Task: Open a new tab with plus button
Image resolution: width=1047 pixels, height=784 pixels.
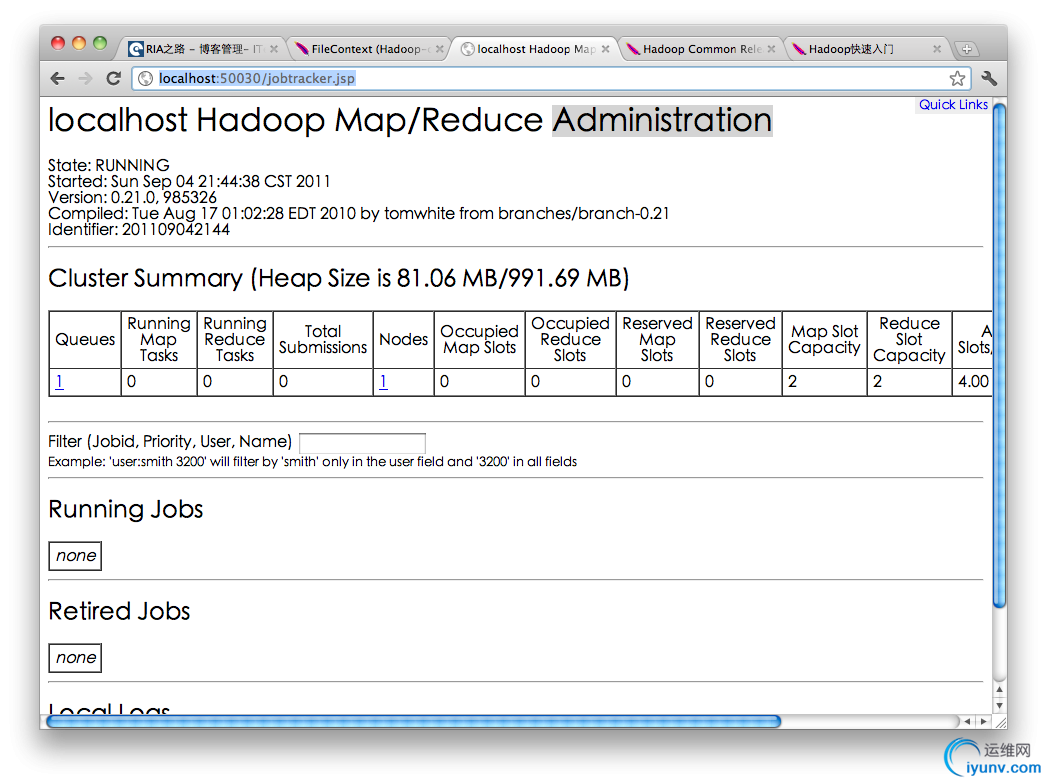Action: (x=966, y=49)
